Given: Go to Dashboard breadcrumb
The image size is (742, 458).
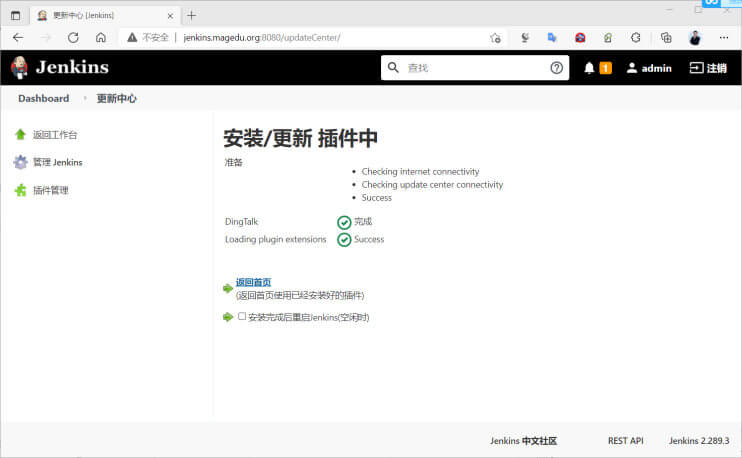Looking at the screenshot, I should click(x=44, y=98).
